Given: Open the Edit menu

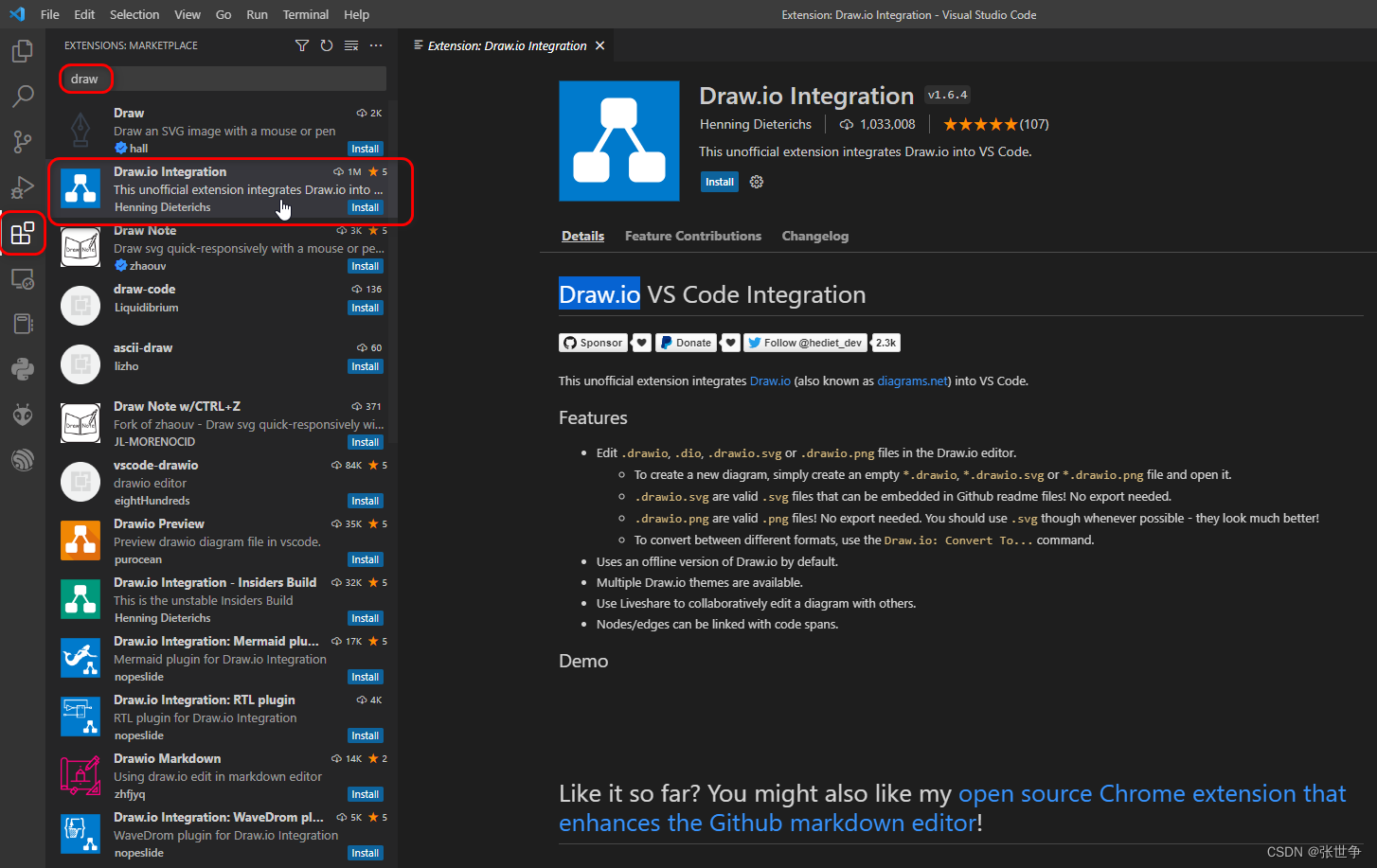Looking at the screenshot, I should pyautogui.click(x=84, y=14).
